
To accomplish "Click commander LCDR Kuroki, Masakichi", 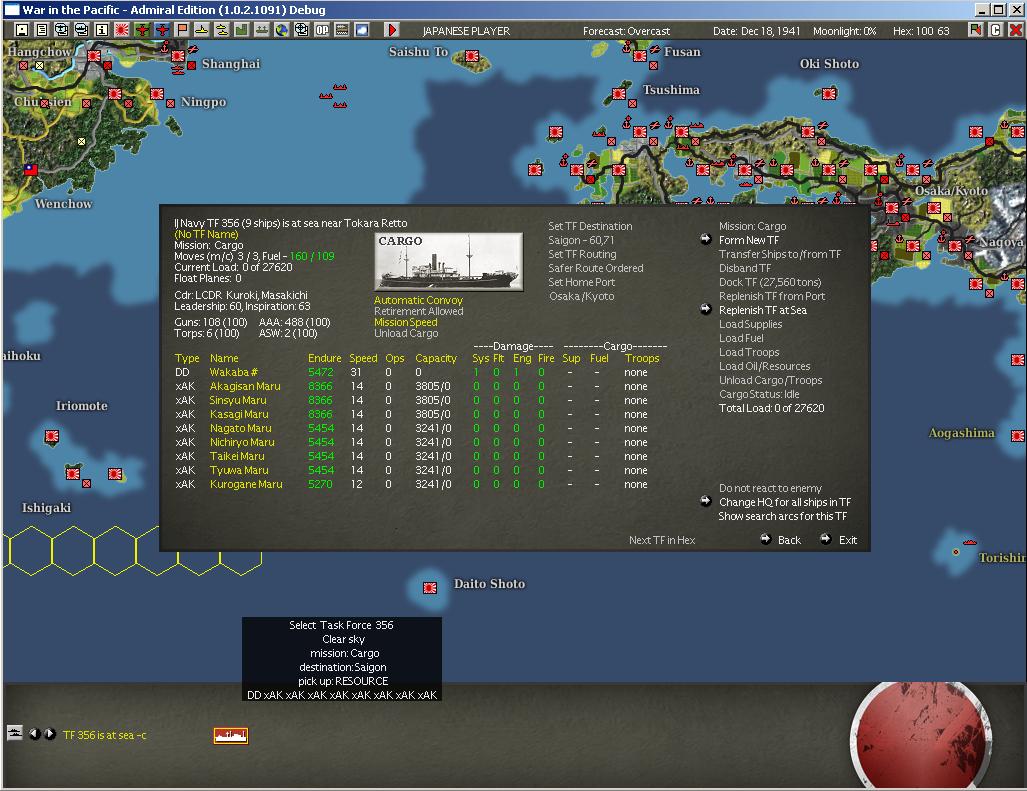I will (240, 295).
